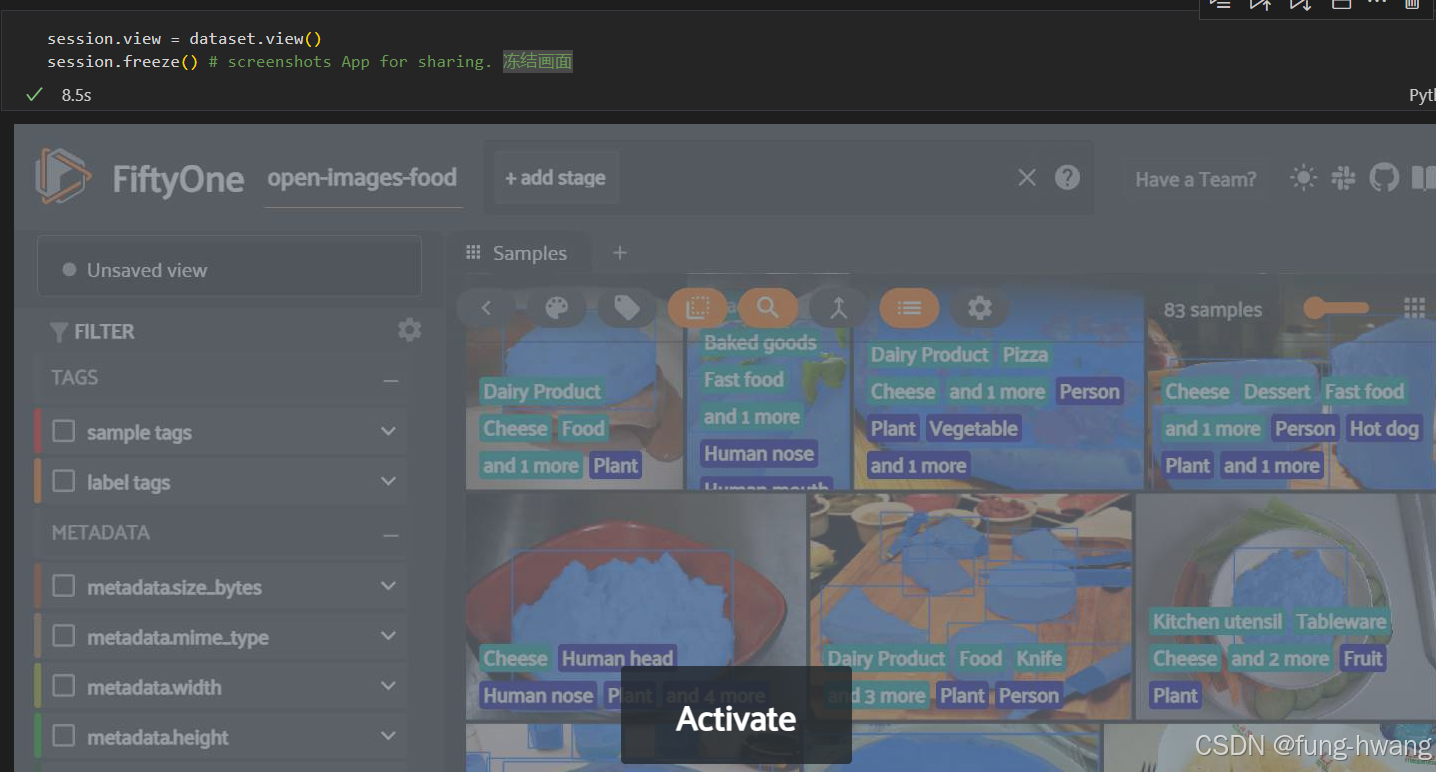This screenshot has height=772, width=1436.
Task: Open the Slack community icon
Action: tap(1343, 178)
